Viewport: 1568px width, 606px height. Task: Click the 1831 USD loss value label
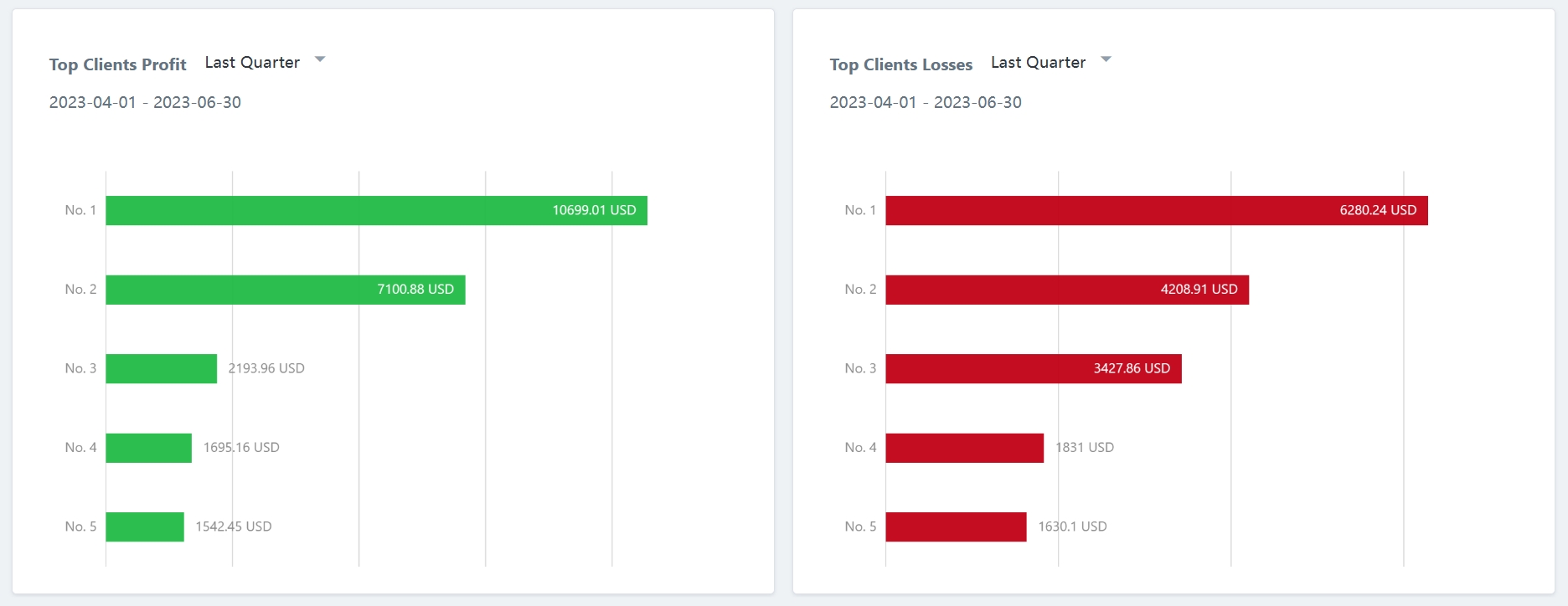[x=1085, y=448]
